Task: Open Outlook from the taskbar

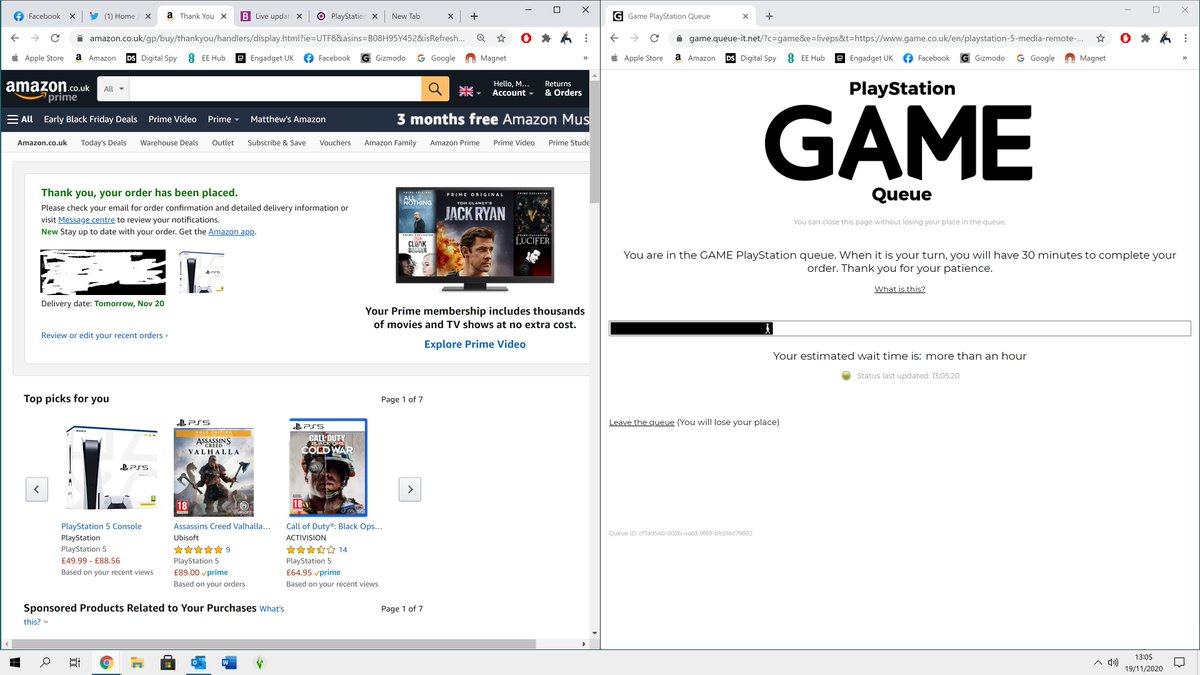Action: click(x=198, y=662)
